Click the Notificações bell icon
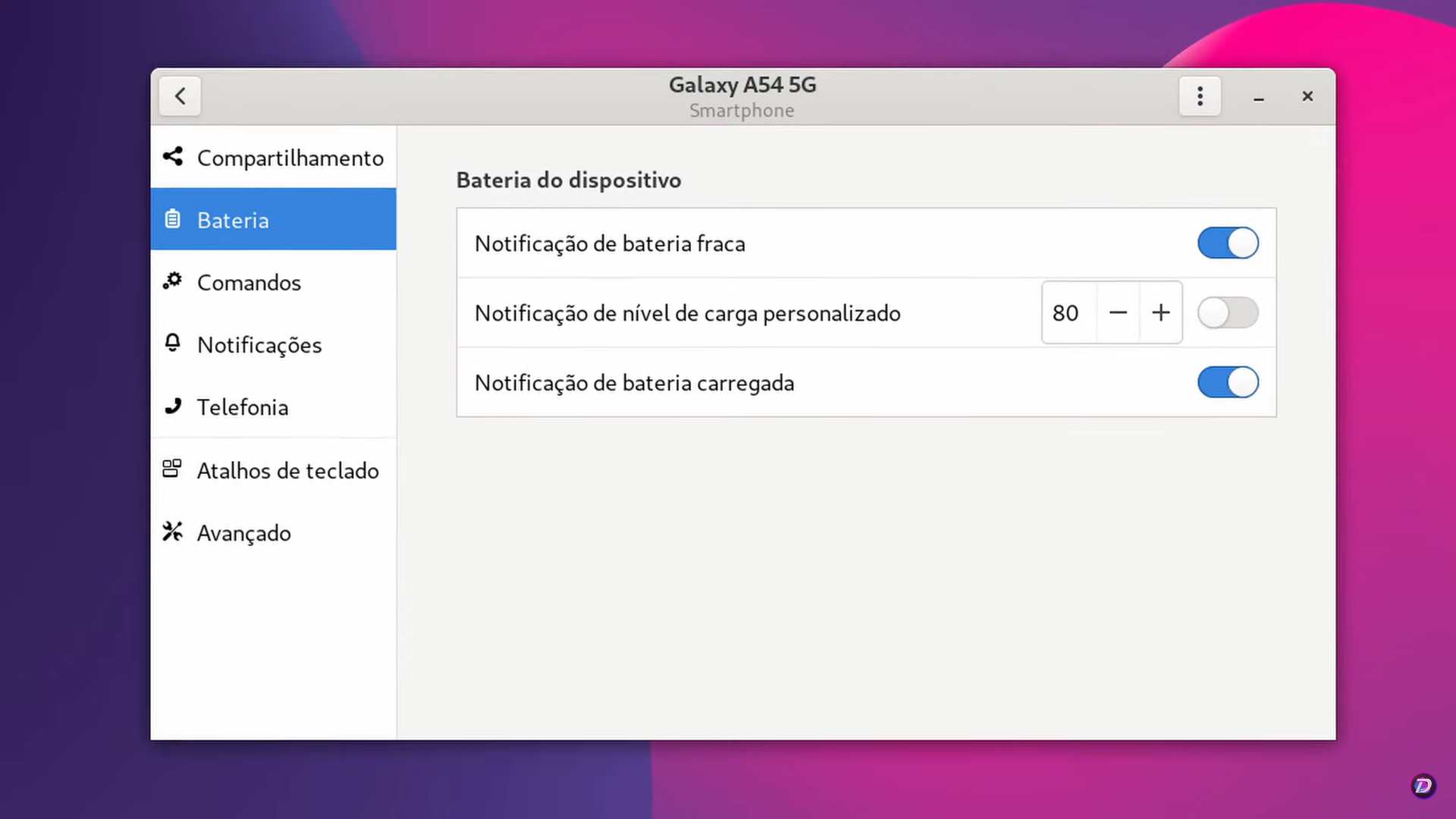 pos(173,344)
